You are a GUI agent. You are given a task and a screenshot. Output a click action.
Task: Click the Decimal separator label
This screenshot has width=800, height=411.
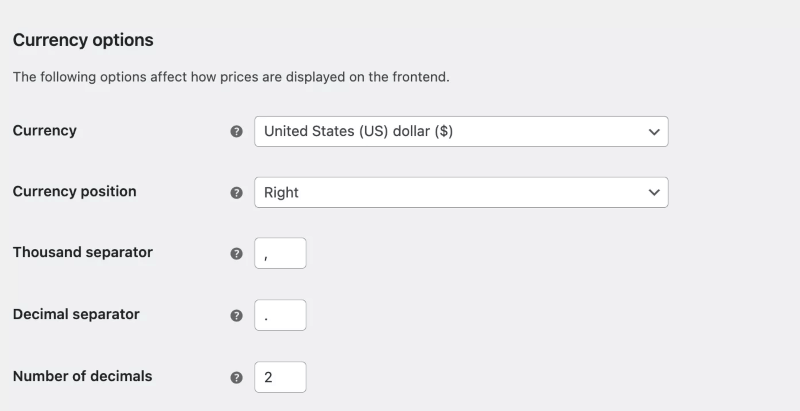pos(76,314)
